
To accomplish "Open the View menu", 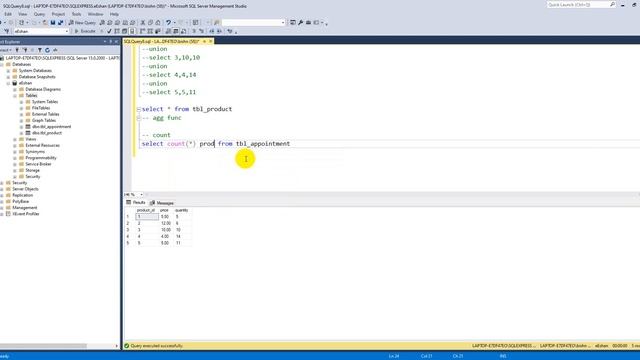I will (x=22, y=14).
